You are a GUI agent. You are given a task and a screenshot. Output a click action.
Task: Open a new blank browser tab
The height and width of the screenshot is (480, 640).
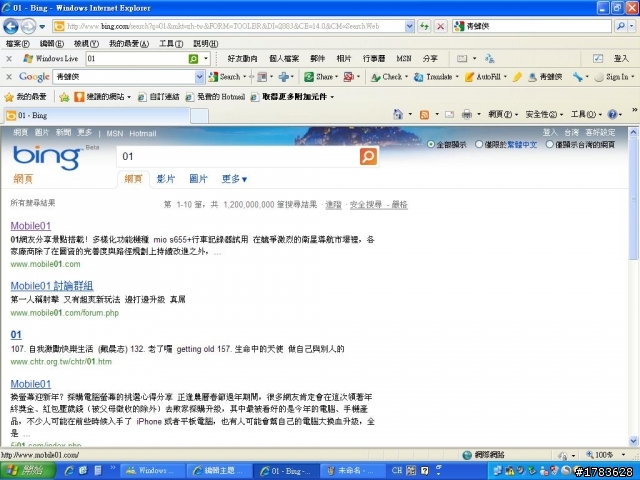point(200,116)
